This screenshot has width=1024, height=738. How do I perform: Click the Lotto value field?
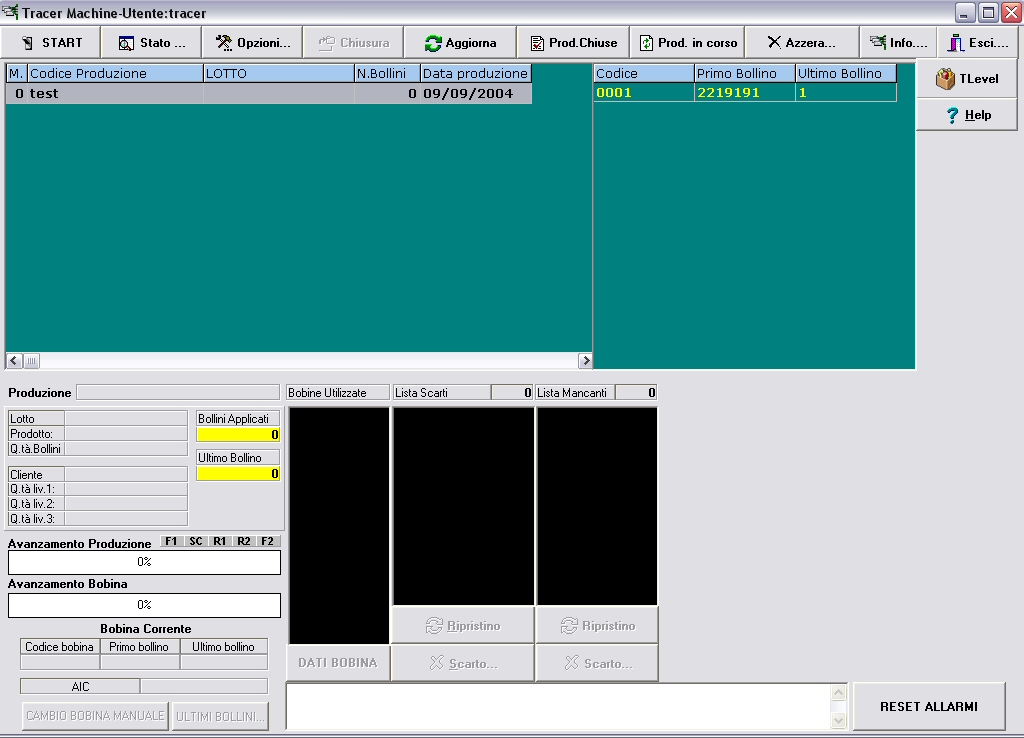126,419
